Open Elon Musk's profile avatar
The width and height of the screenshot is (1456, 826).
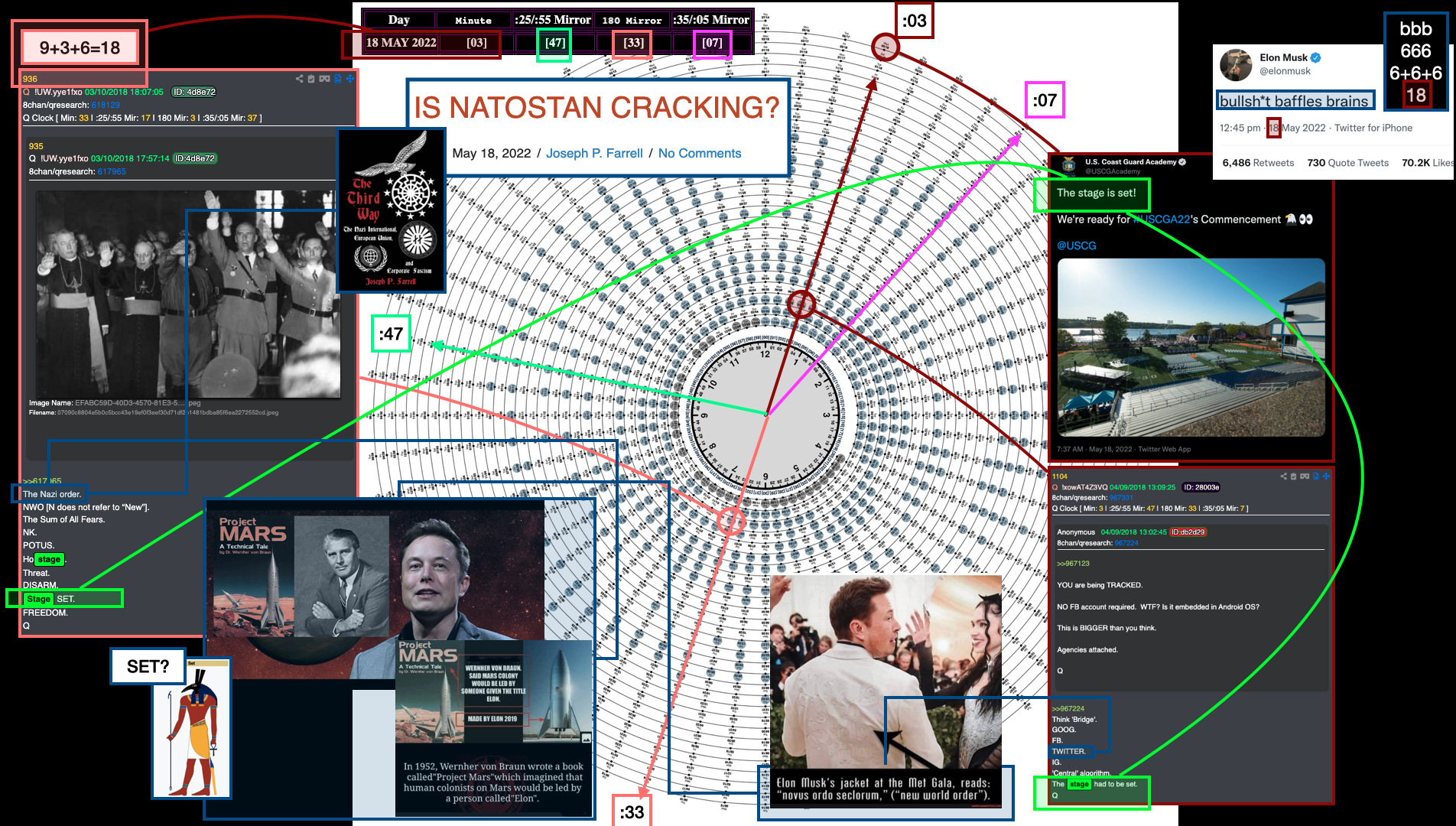[1235, 65]
